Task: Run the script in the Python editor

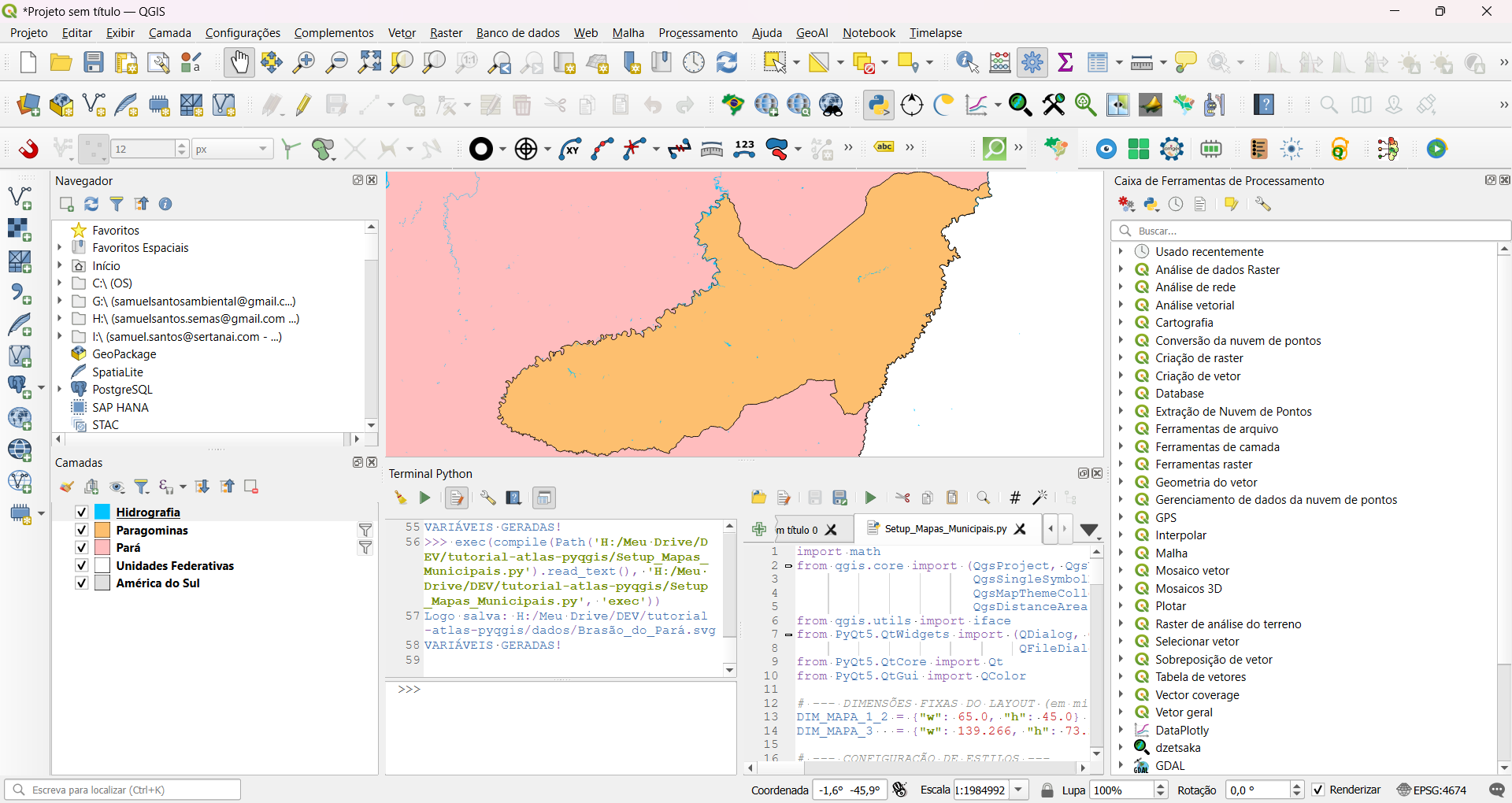Action: point(870,498)
